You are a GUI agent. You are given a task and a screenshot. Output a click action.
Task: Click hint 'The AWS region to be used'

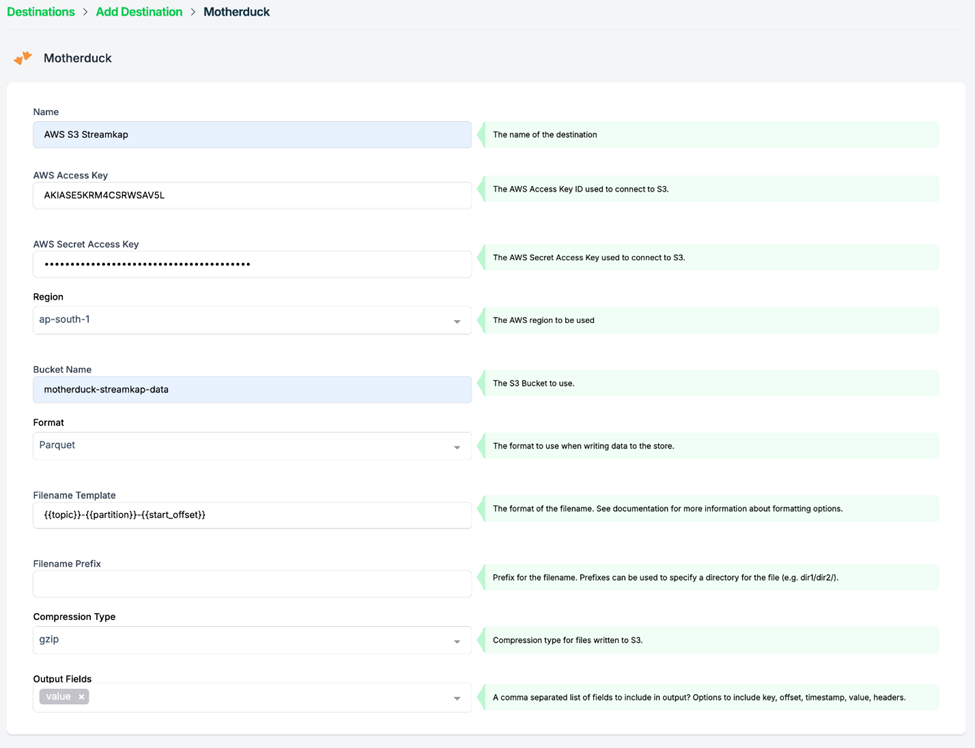(543, 320)
